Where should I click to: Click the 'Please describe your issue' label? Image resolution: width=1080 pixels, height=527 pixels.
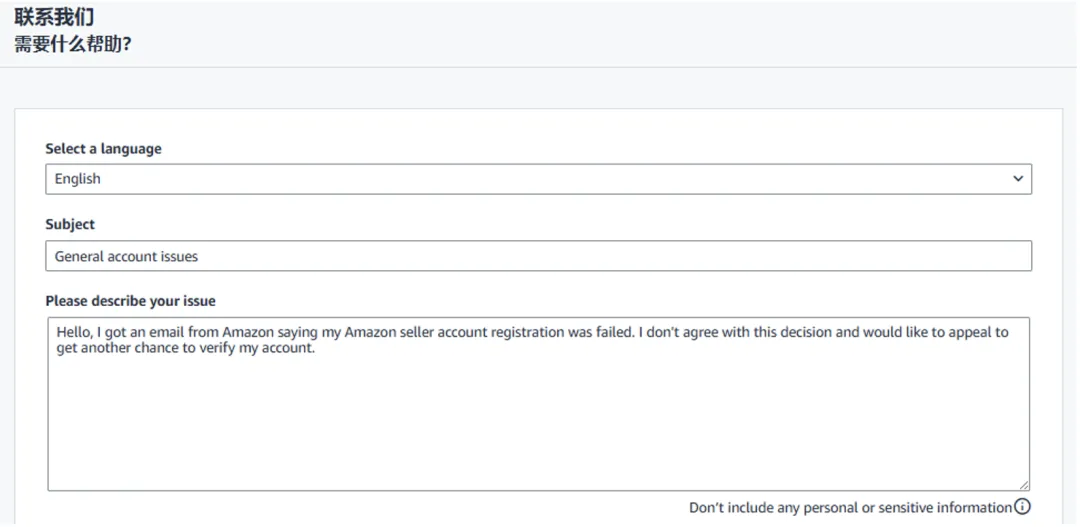130,300
